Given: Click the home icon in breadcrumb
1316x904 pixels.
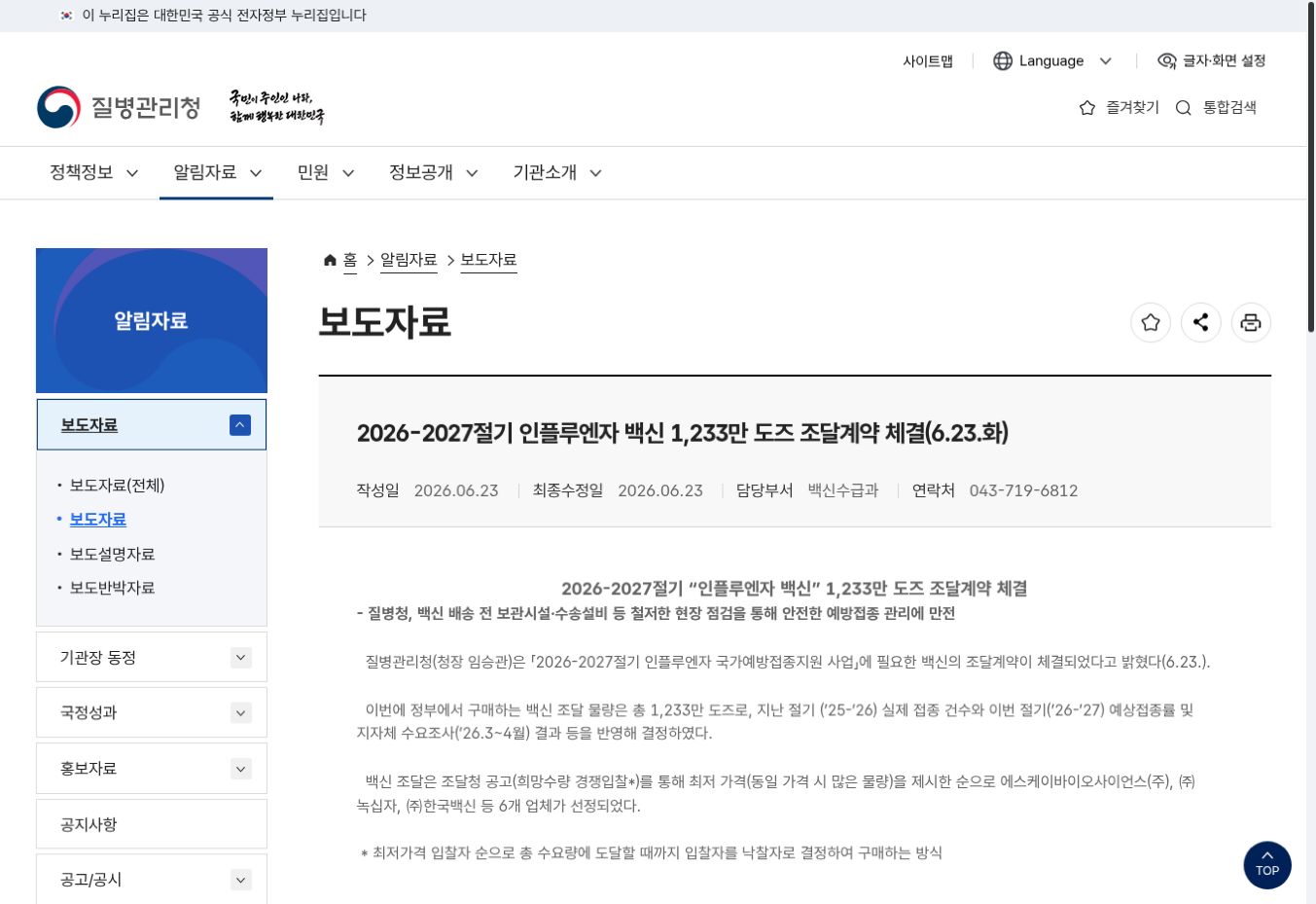Looking at the screenshot, I should coord(330,260).
